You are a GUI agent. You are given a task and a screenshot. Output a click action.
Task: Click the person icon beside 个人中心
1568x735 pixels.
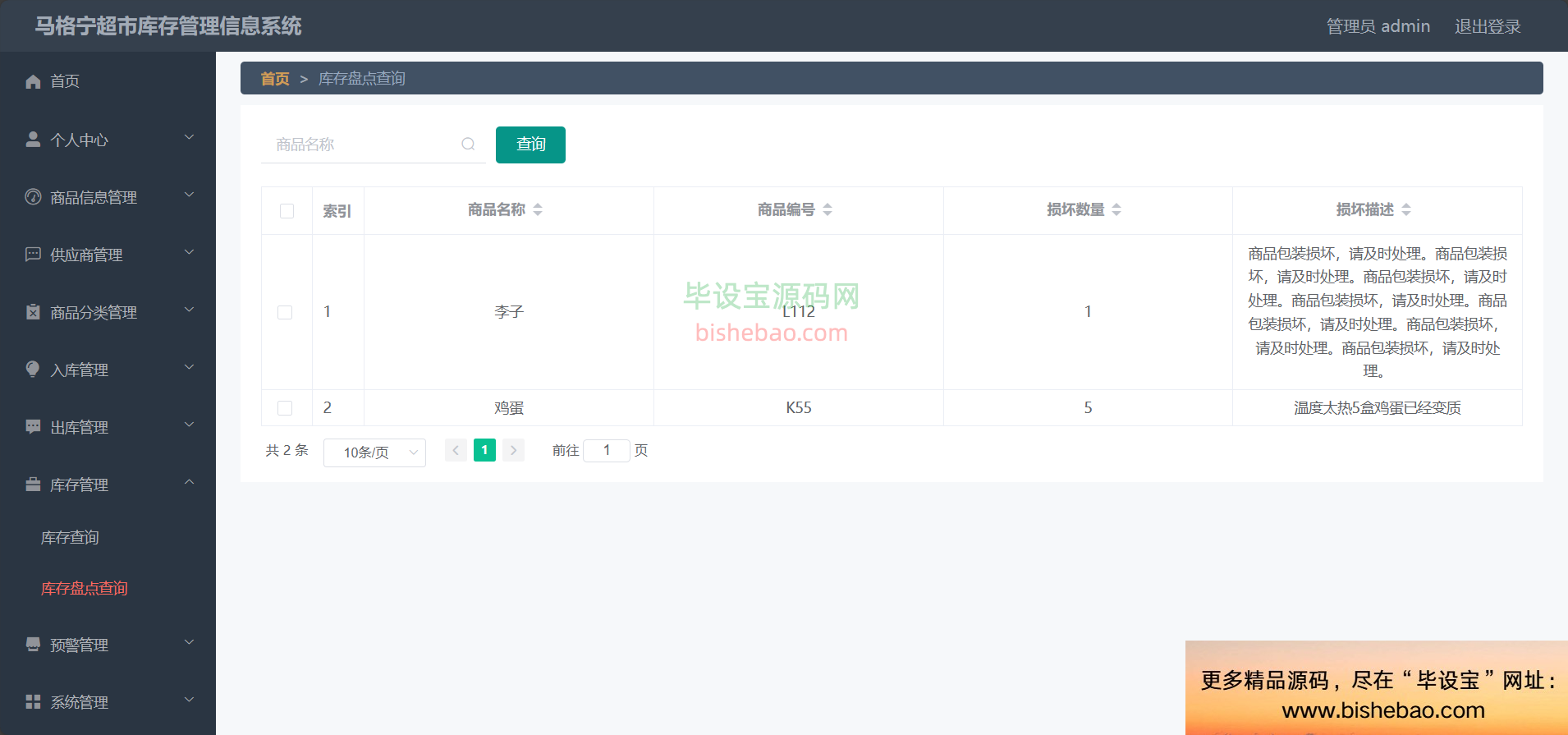[33, 139]
